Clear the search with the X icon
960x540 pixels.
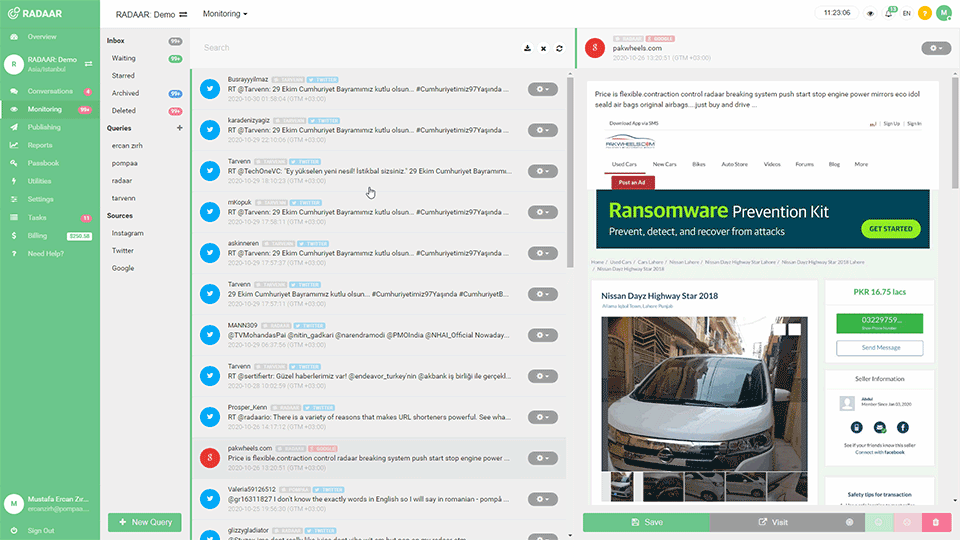coord(543,48)
